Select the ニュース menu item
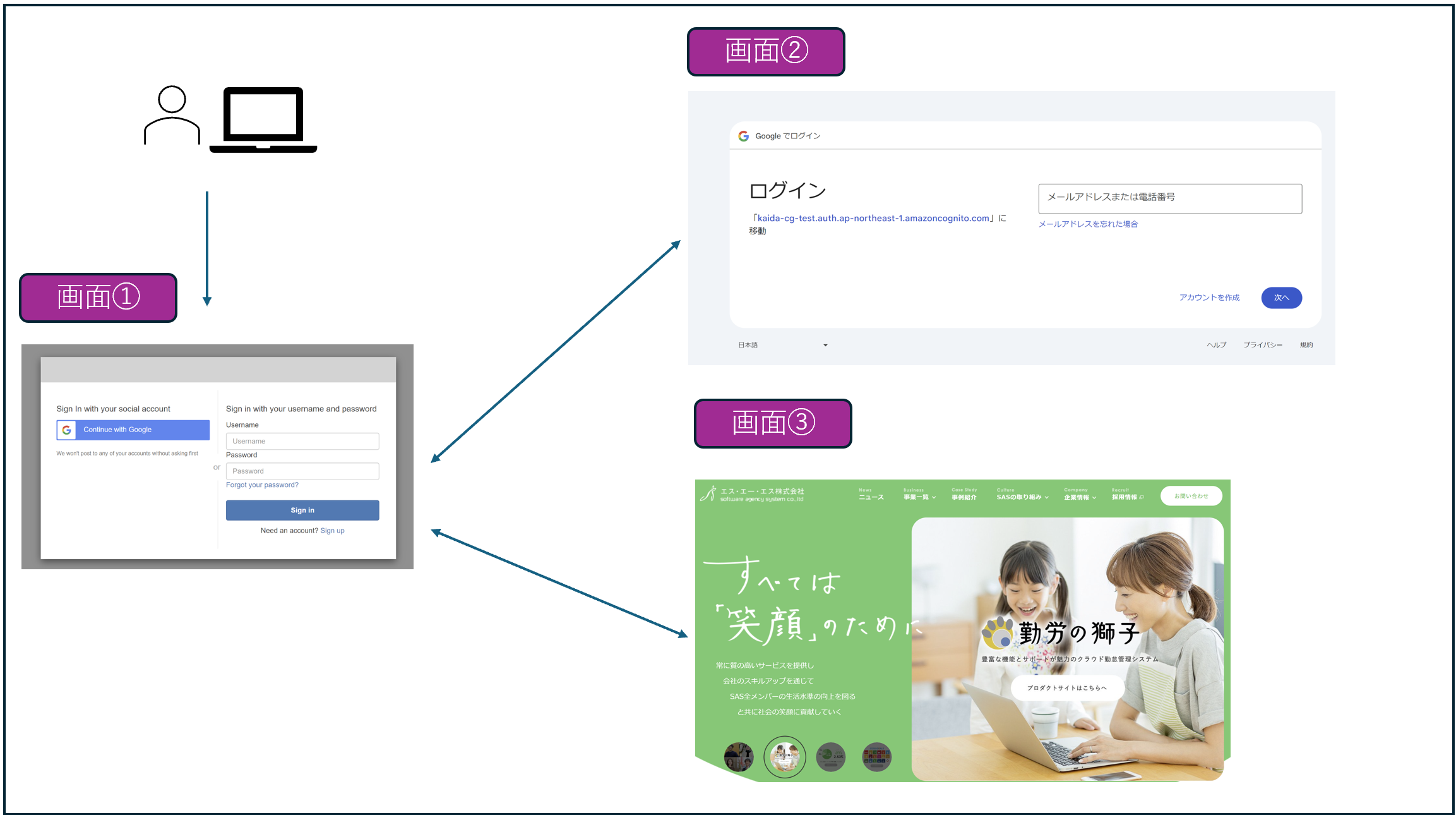Screen dimensions: 1456x815 (871, 497)
